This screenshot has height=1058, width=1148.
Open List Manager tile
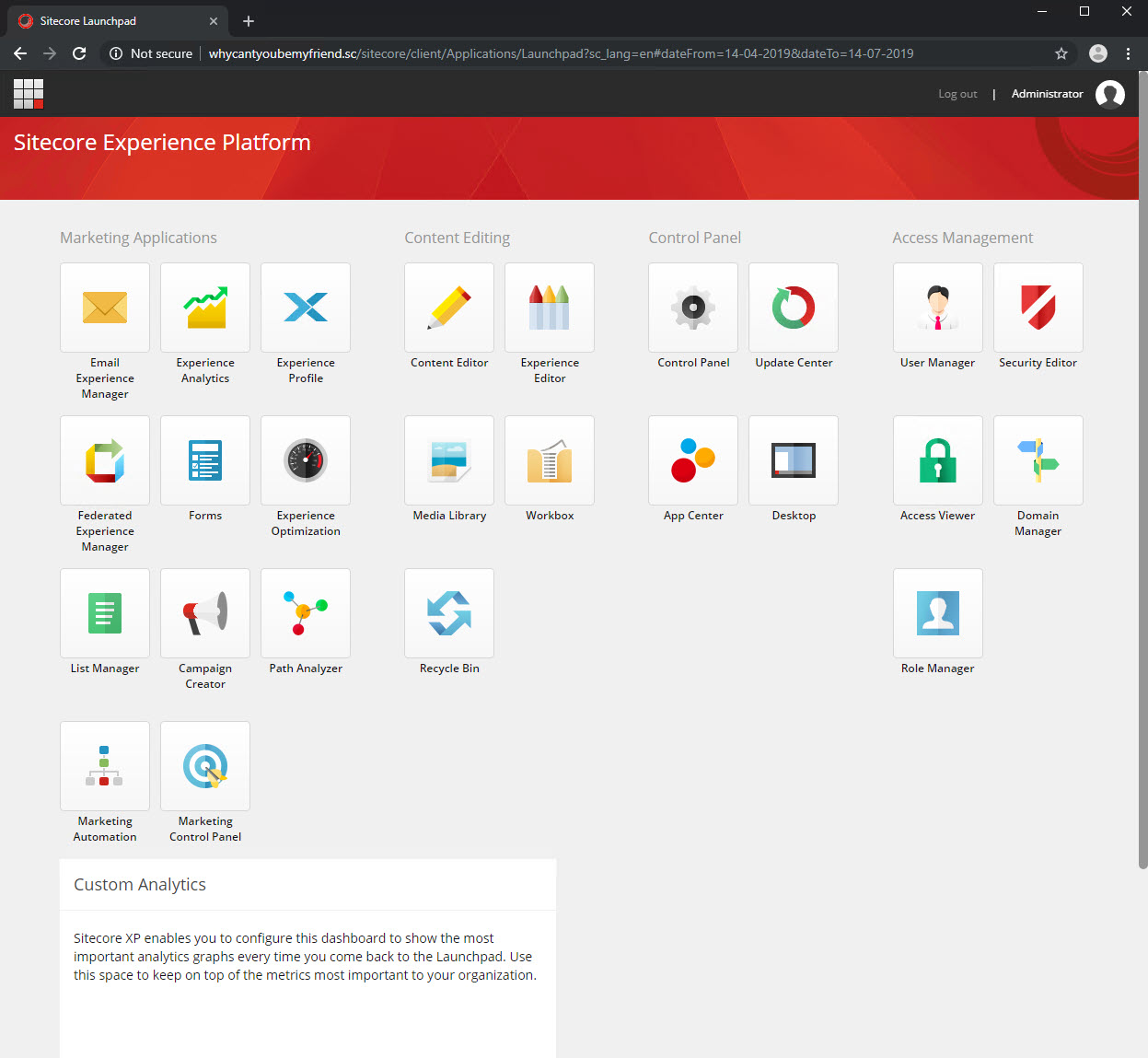[105, 613]
